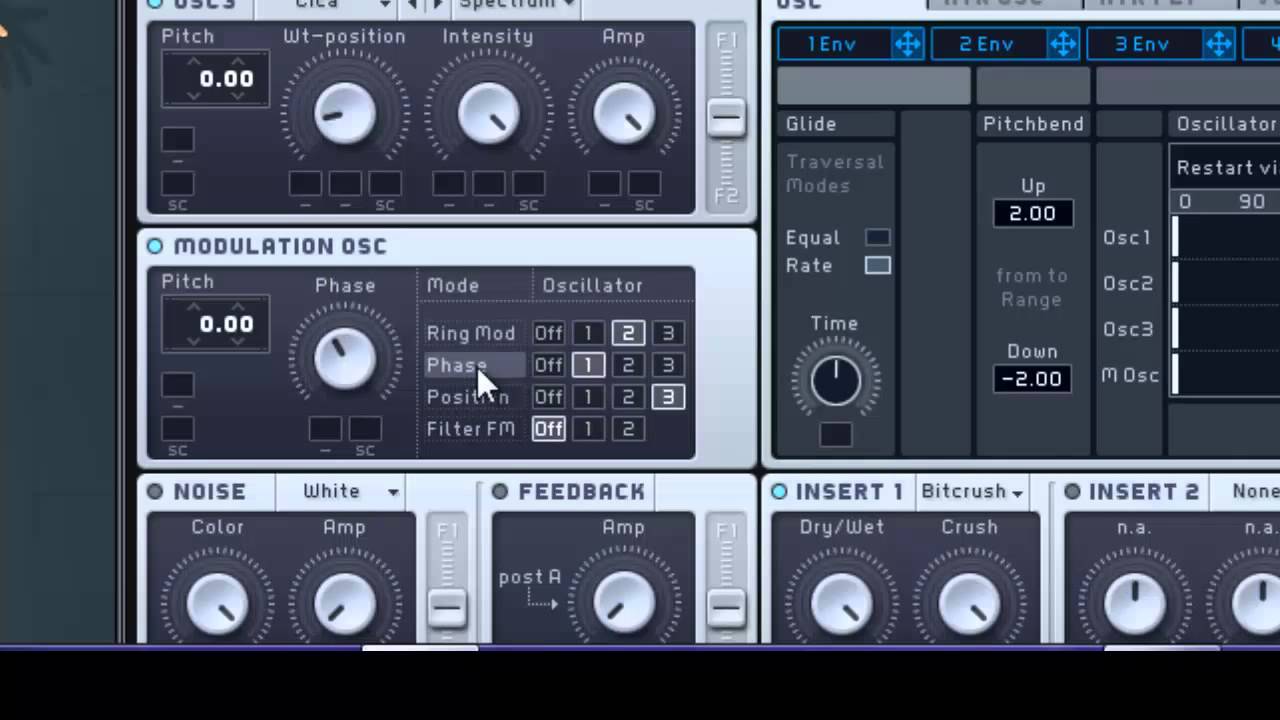This screenshot has height=720, width=1280.
Task: Click OSC3 Intensity knob
Action: pyautogui.click(x=489, y=113)
